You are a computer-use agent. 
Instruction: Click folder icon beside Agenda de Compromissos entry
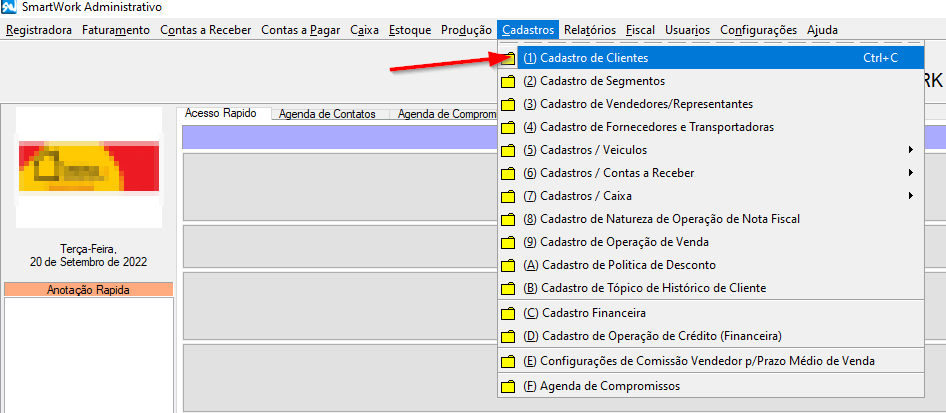point(508,386)
